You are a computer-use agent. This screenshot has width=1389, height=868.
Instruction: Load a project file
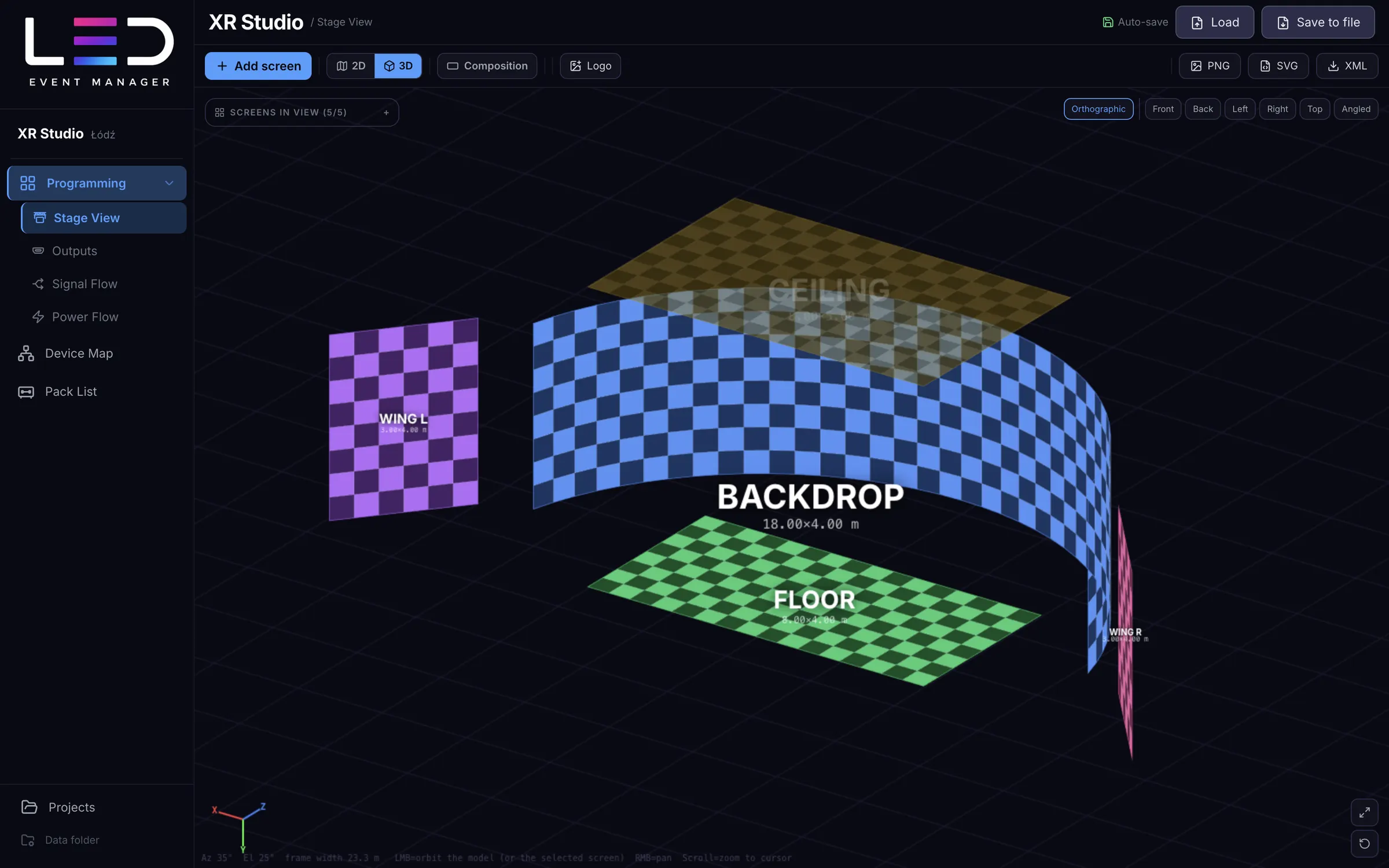[x=1215, y=23]
